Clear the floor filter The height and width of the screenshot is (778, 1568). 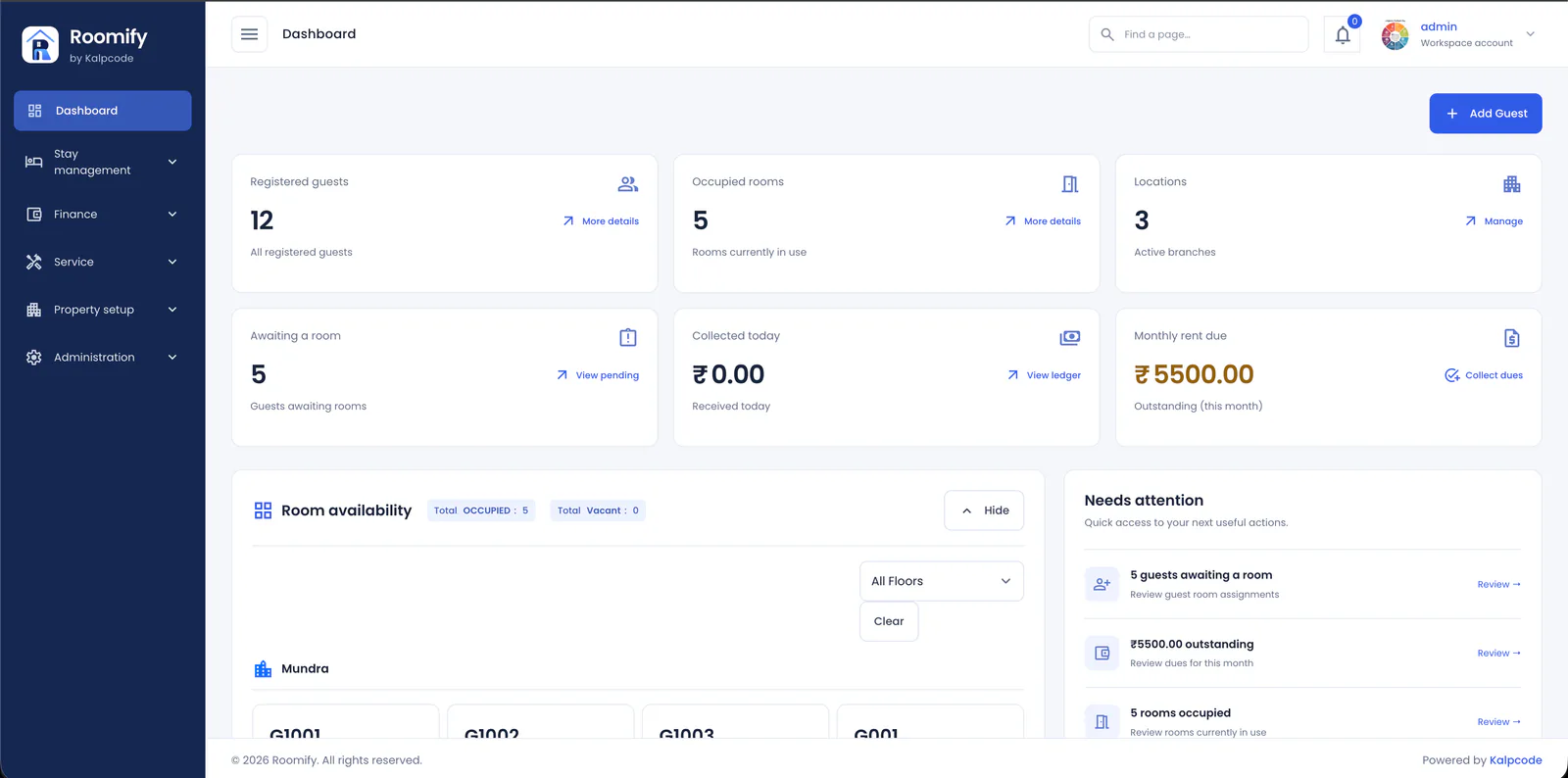(889, 621)
